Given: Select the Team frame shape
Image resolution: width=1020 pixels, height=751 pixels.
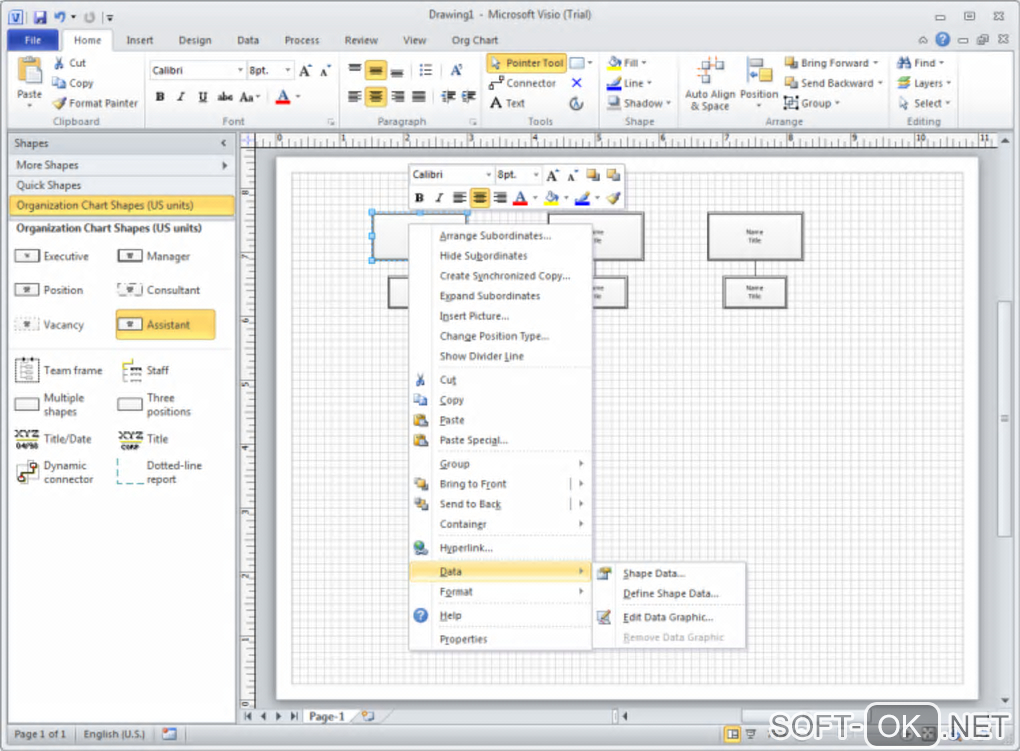Looking at the screenshot, I should tap(59, 370).
